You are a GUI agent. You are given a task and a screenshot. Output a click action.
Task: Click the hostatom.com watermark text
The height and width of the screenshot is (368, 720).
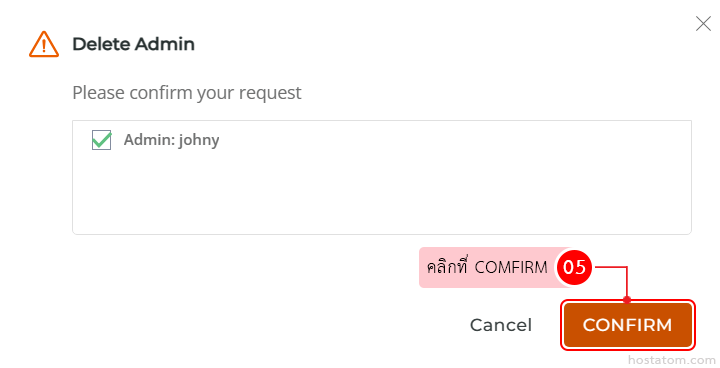pos(671,360)
